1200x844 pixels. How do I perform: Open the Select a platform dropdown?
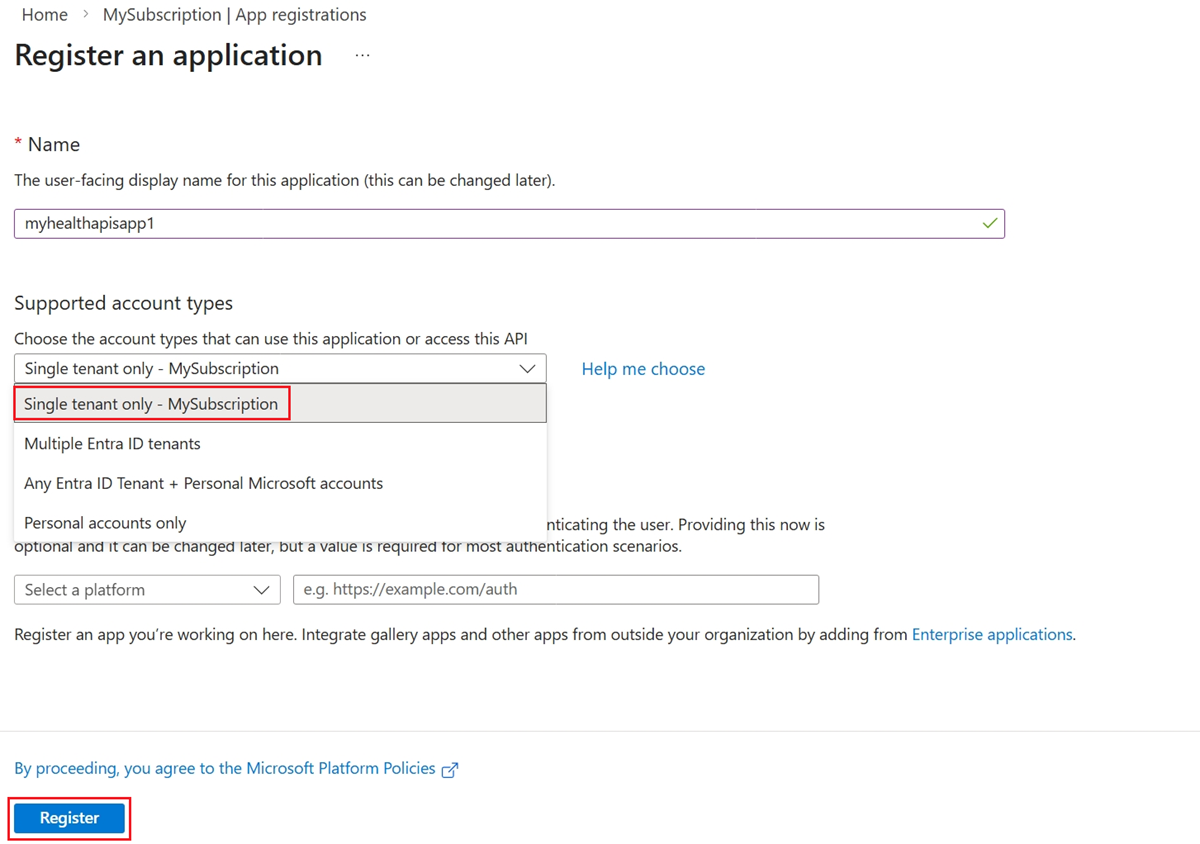pos(146,590)
